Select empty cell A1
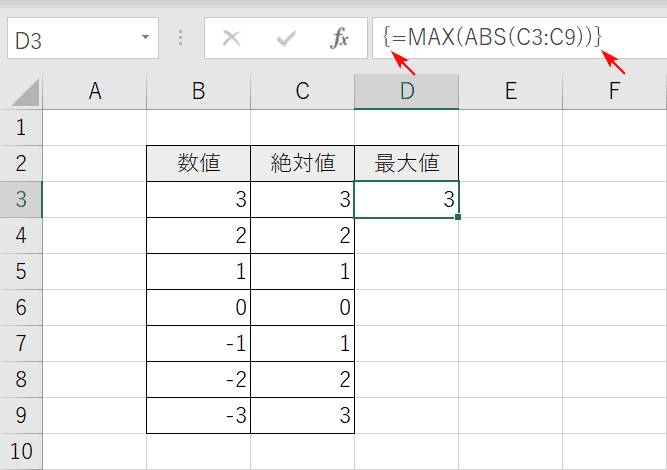The image size is (667, 470). click(94, 127)
